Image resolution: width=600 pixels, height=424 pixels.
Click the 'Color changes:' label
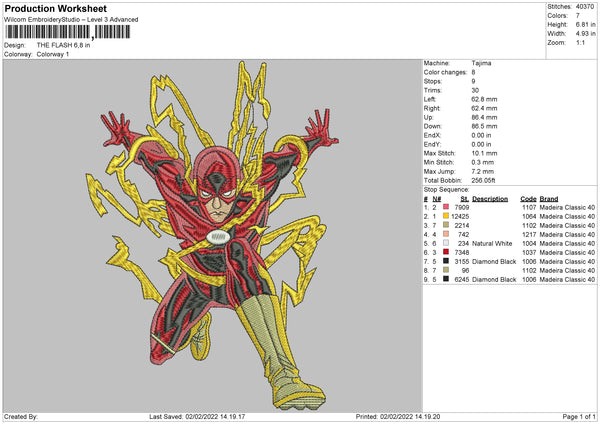tap(445, 72)
